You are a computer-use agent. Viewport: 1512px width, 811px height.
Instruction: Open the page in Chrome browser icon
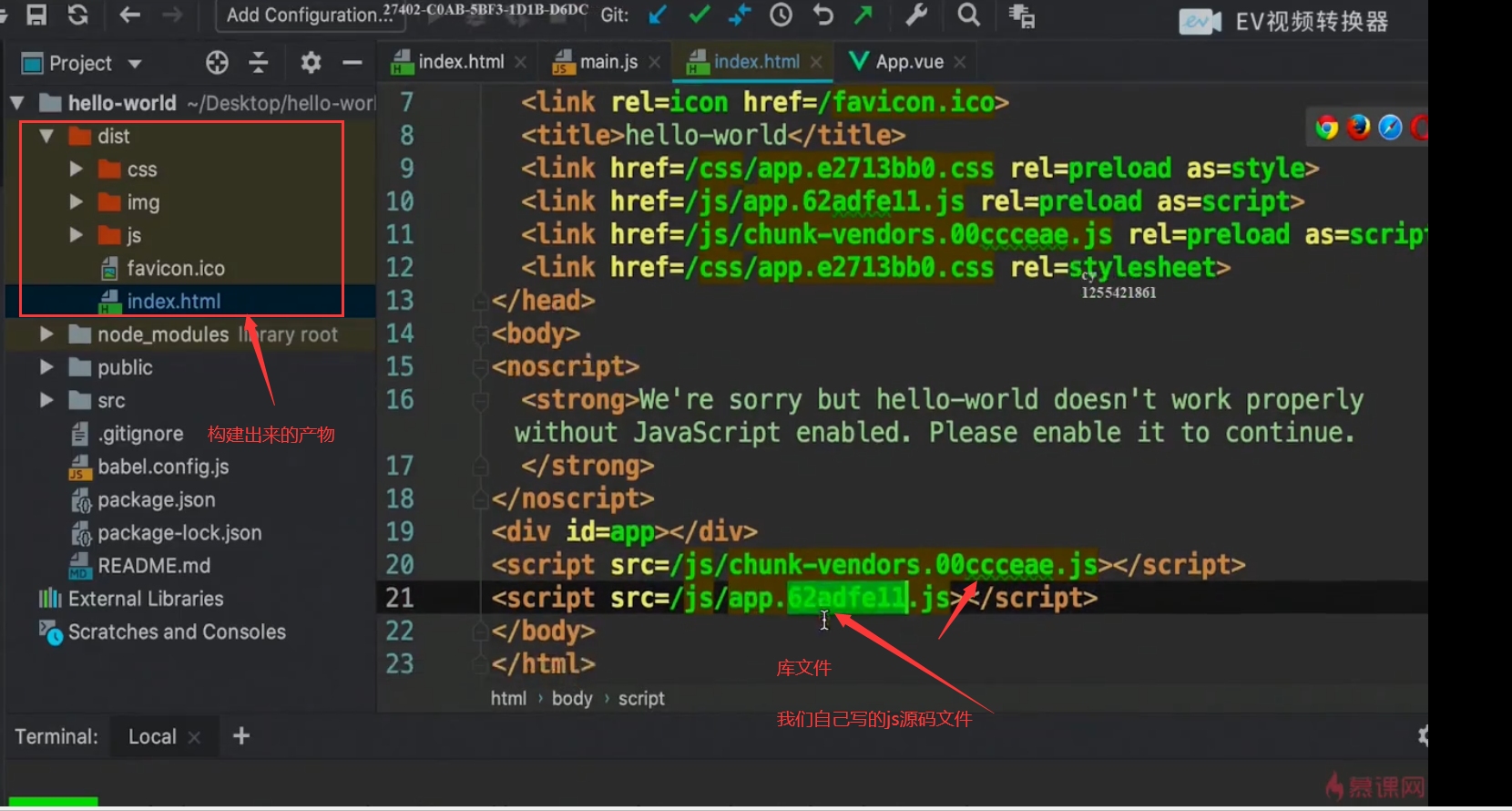pyautogui.click(x=1326, y=128)
